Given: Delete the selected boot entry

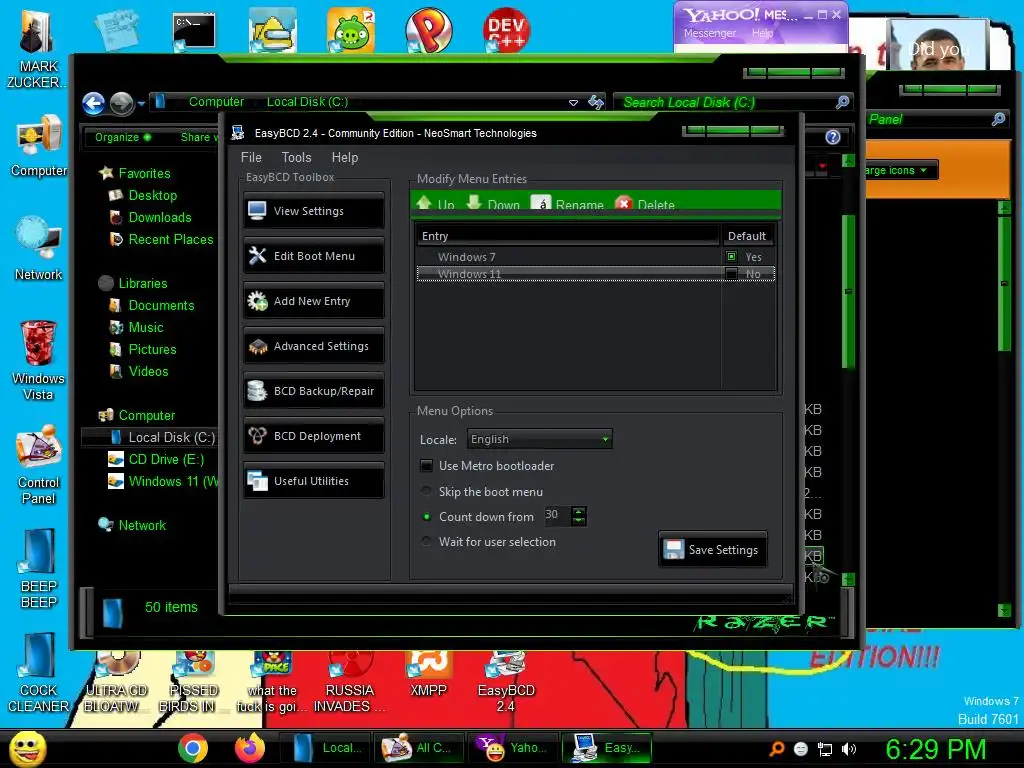Looking at the screenshot, I should click(645, 204).
